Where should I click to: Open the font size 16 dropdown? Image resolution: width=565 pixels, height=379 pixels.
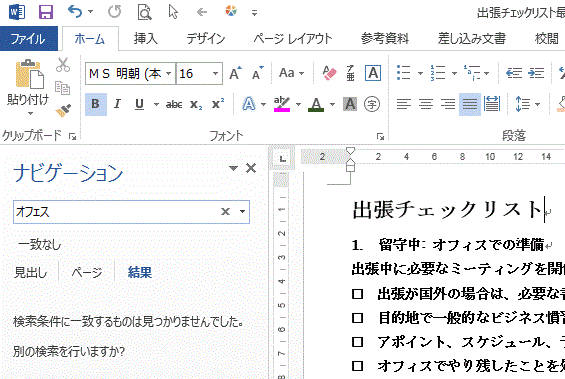215,73
